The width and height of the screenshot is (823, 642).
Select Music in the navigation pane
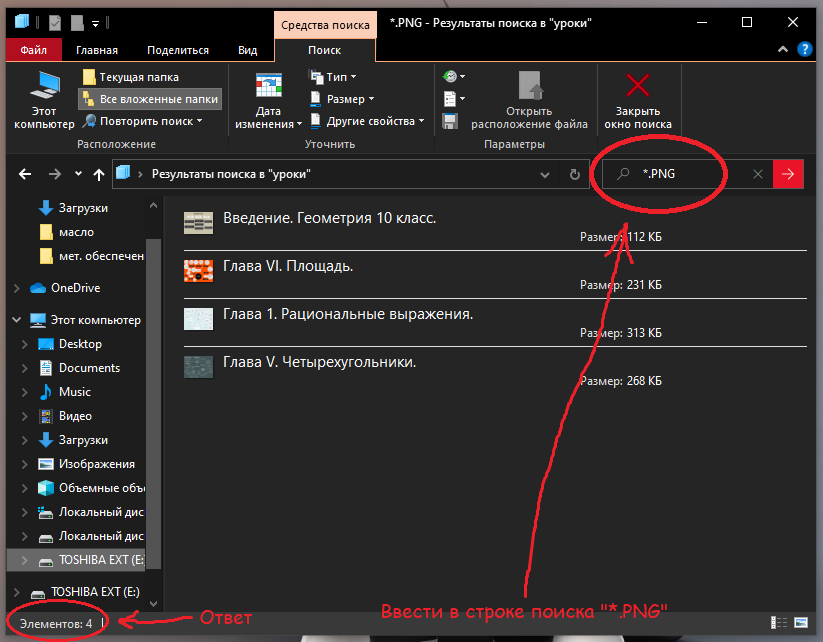[x=75, y=392]
